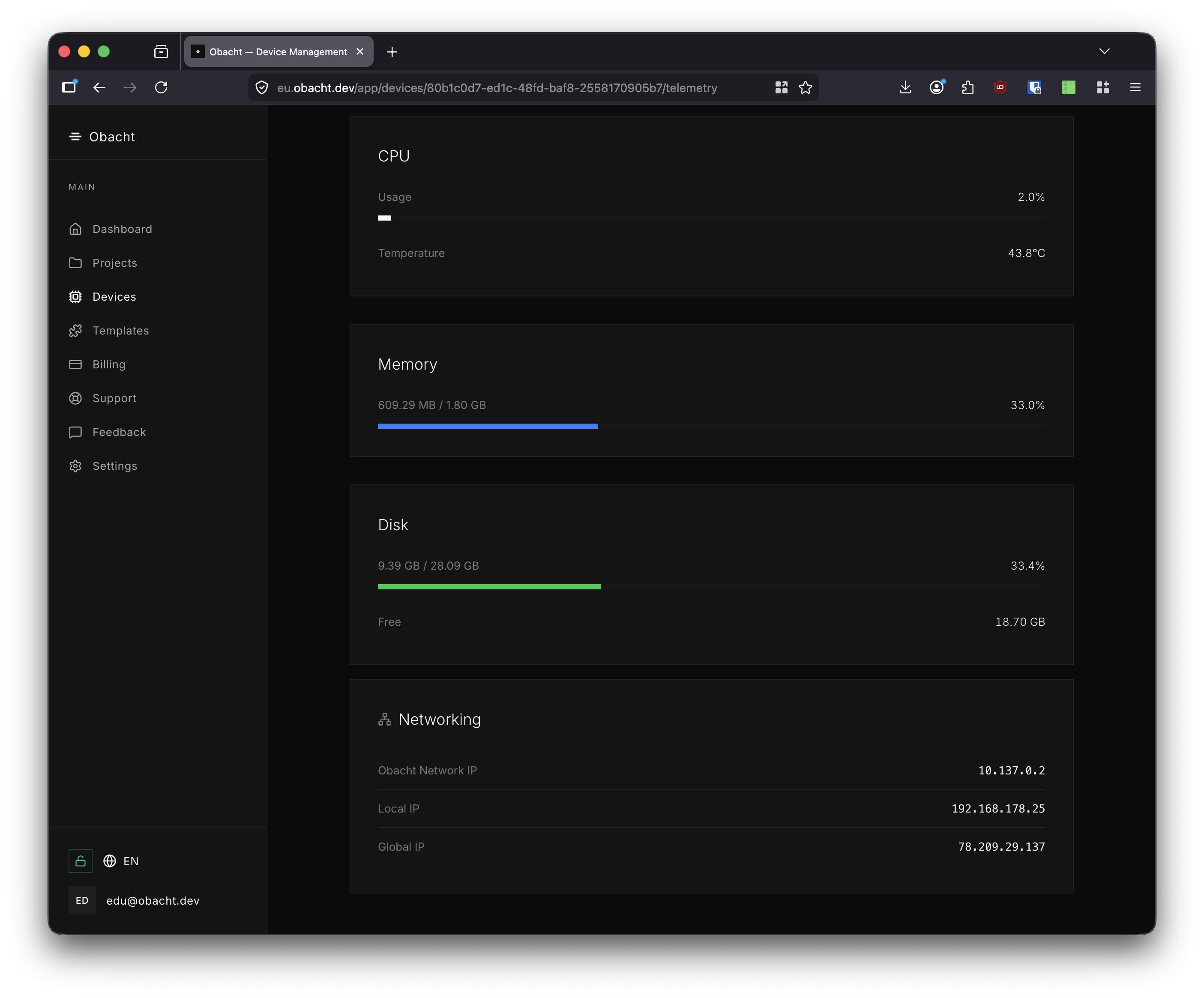Click the Support lifebuoy icon
1204x998 pixels.
(75, 398)
